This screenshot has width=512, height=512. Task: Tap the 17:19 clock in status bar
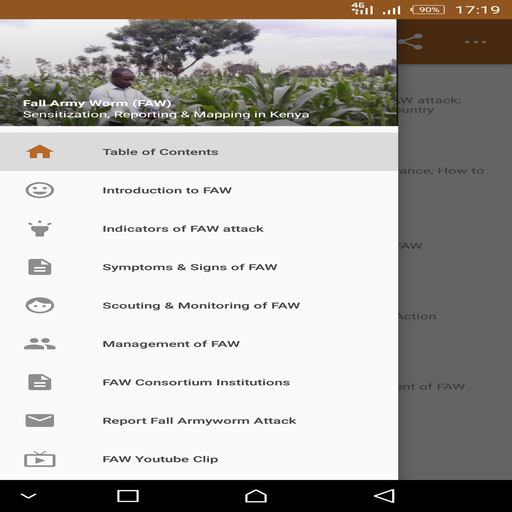tap(478, 10)
